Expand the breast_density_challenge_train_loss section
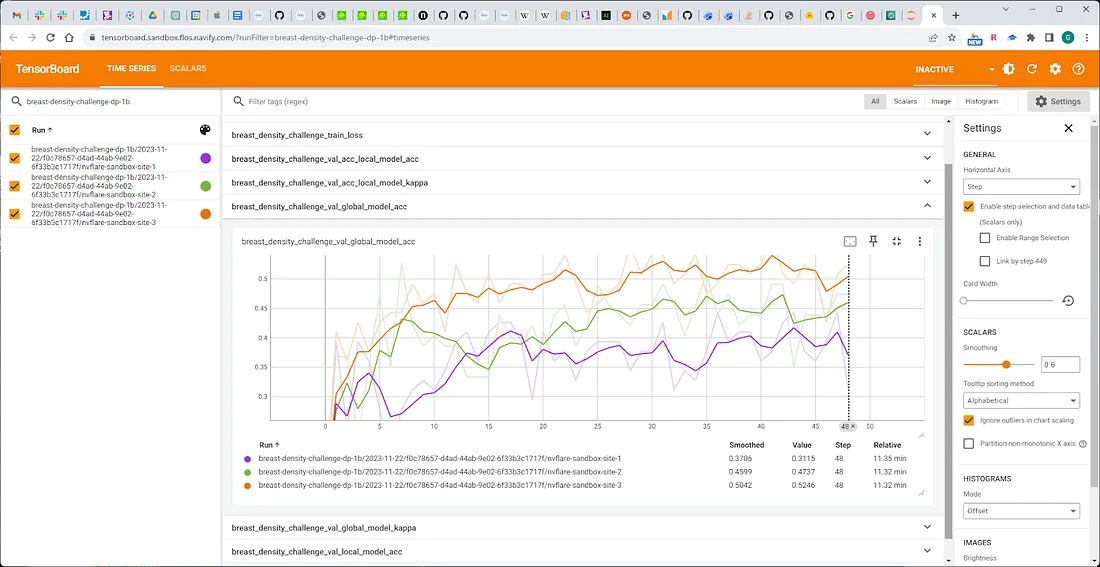 point(580,134)
